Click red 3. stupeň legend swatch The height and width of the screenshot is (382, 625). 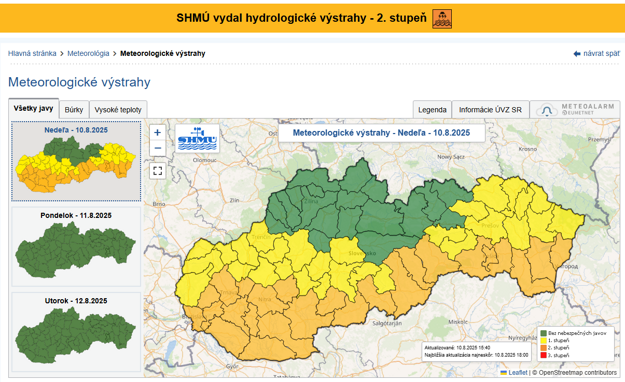543,355
